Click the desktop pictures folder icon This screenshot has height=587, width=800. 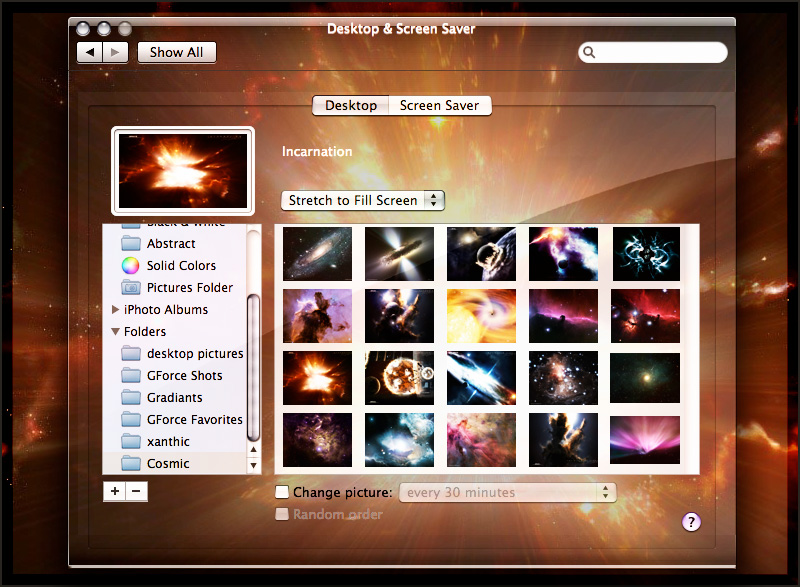(131, 353)
